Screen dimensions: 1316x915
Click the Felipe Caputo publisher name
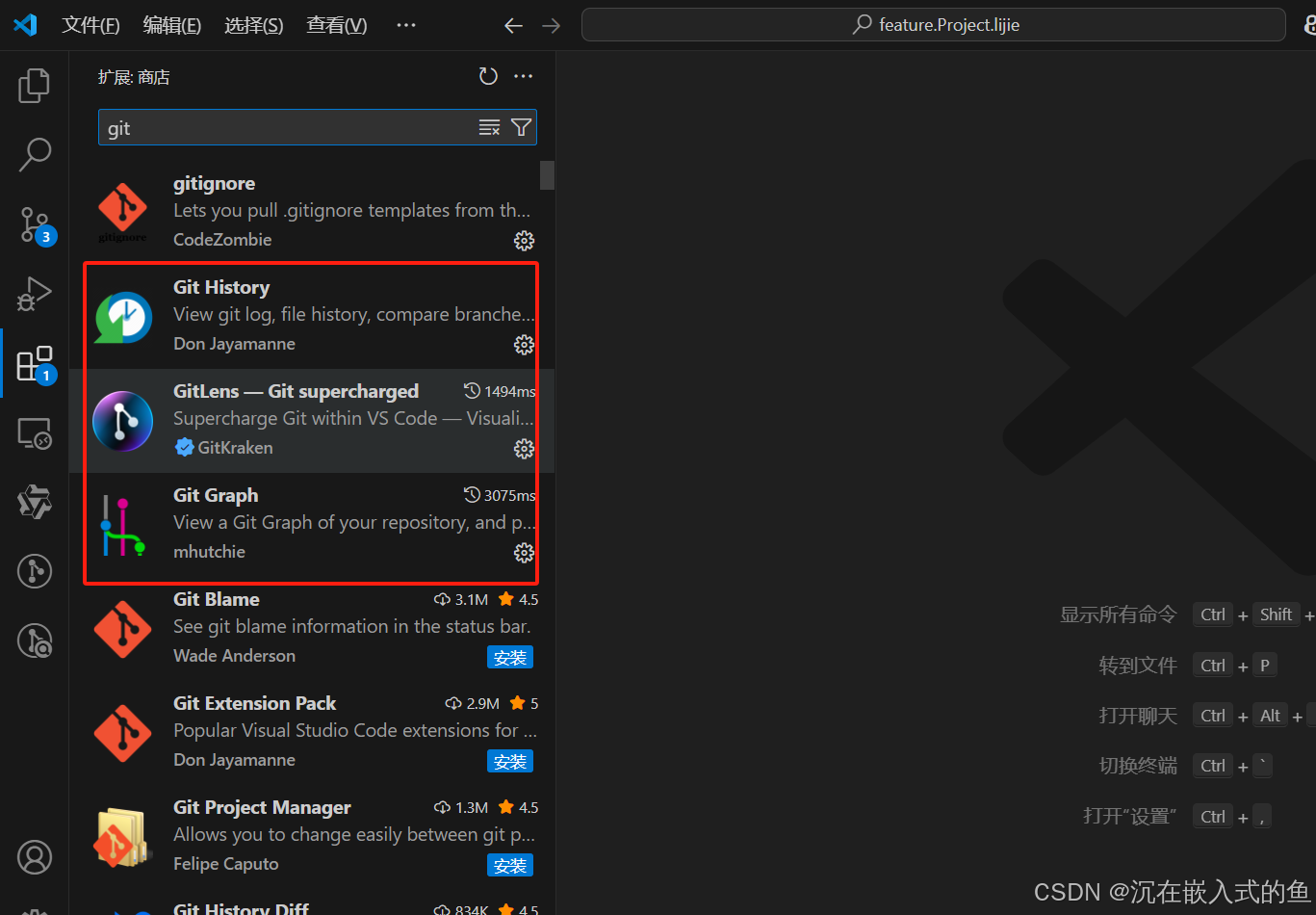225,864
